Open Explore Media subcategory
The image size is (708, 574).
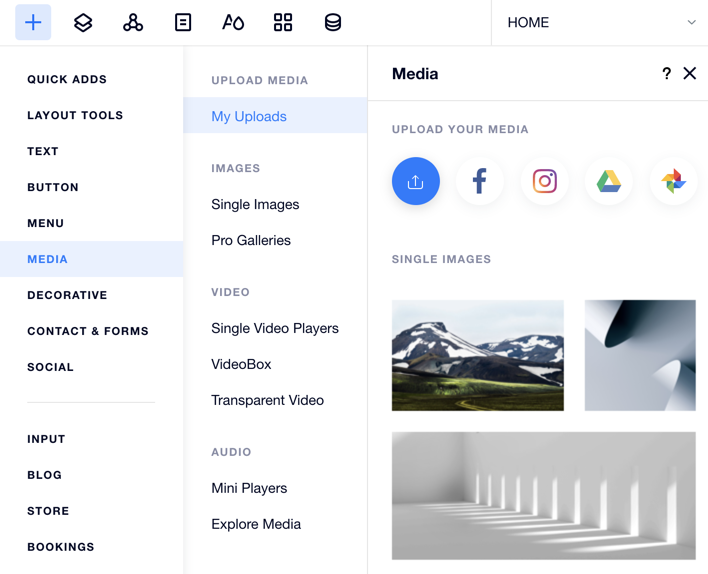pyautogui.click(x=256, y=524)
